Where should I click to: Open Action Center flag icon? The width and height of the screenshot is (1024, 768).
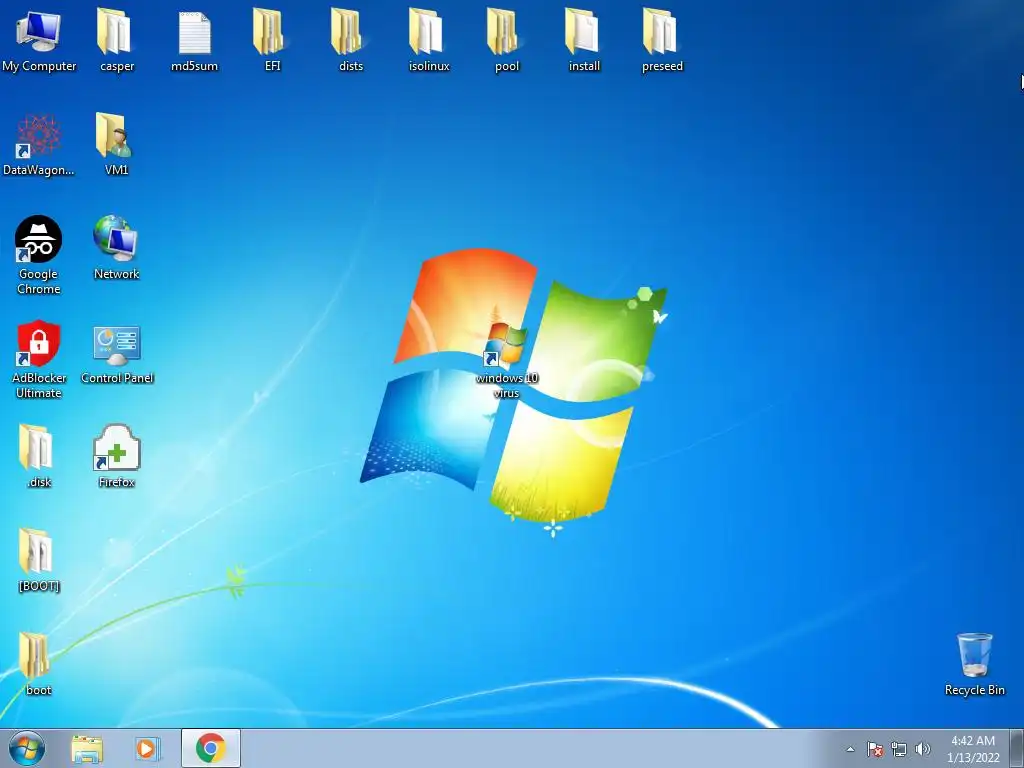tap(875, 749)
